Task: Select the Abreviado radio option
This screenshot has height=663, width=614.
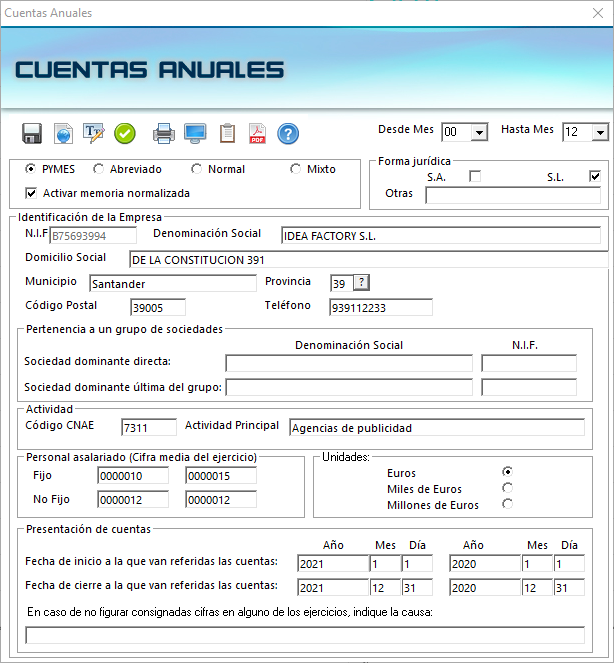Action: [98, 169]
